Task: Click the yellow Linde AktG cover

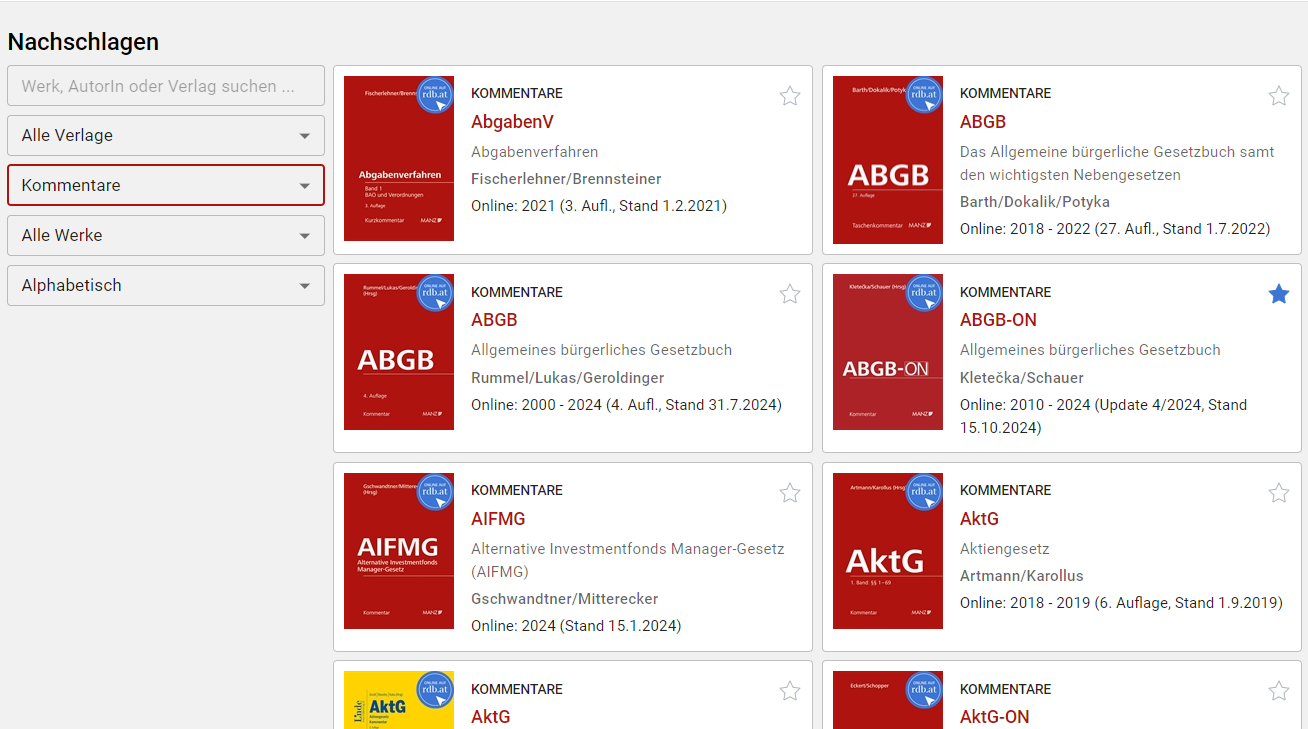Action: tap(399, 700)
